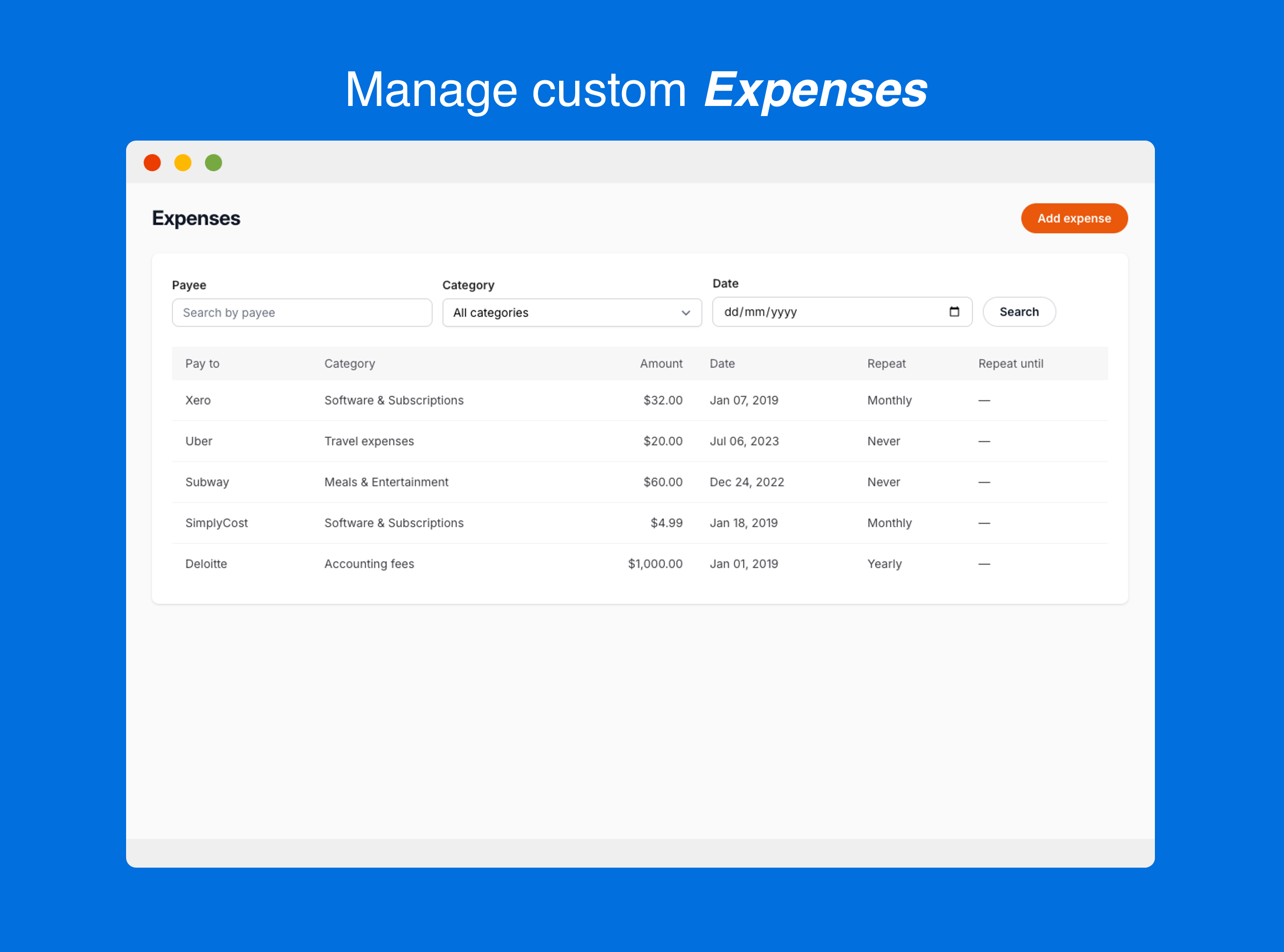Screen dimensions: 1284x952
Task: Click the Search button
Action: (1019, 312)
